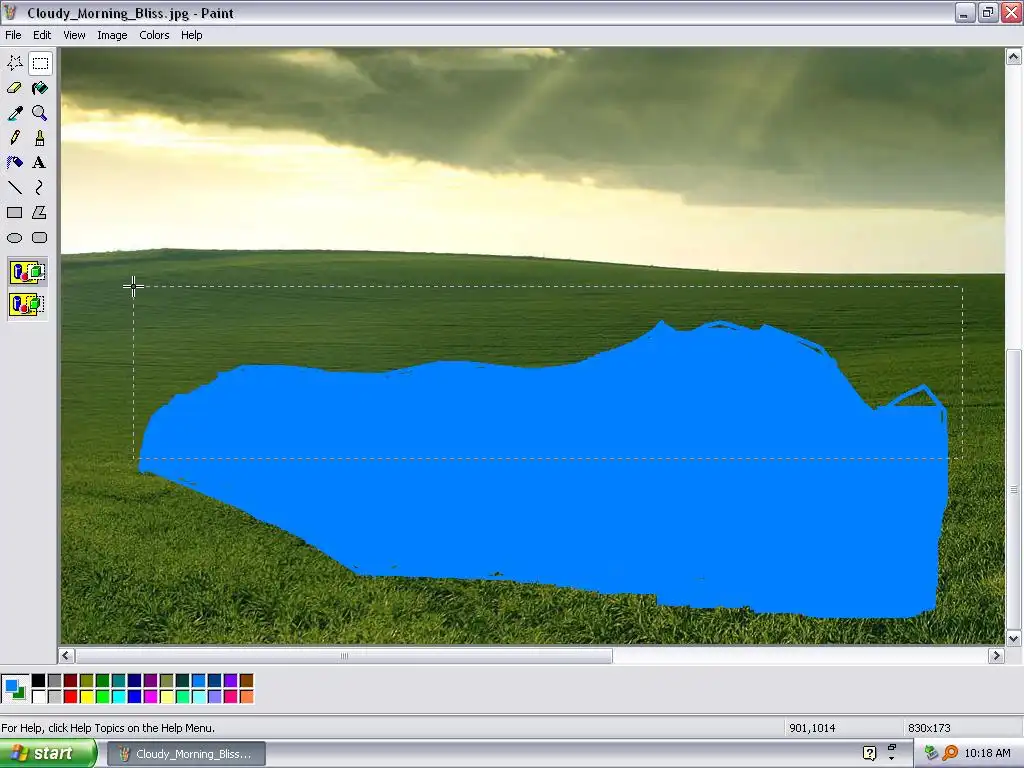The height and width of the screenshot is (768, 1024).
Task: Click the orange magnifier tray icon
Action: coord(950,753)
